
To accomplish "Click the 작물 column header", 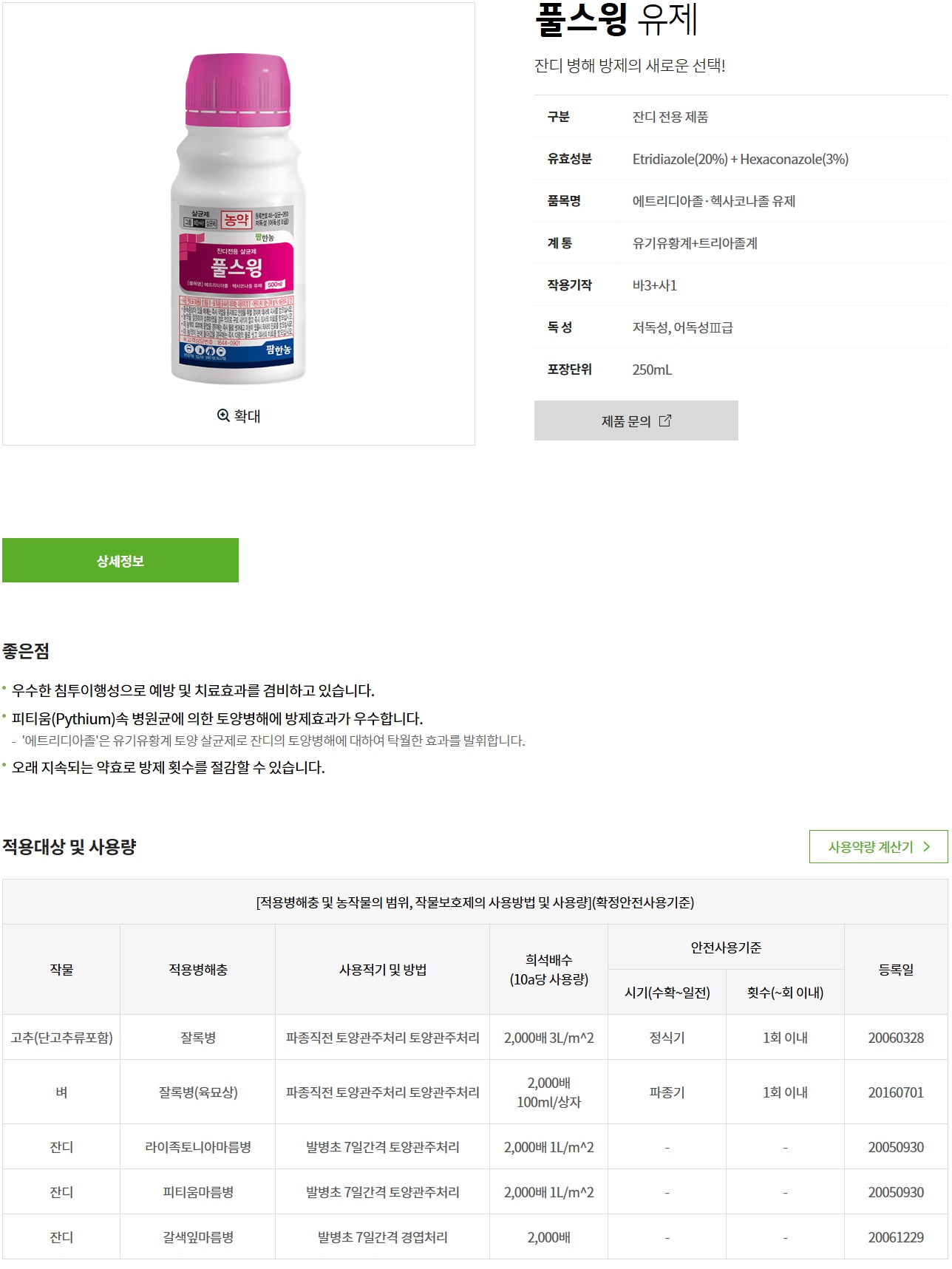I will 61,970.
